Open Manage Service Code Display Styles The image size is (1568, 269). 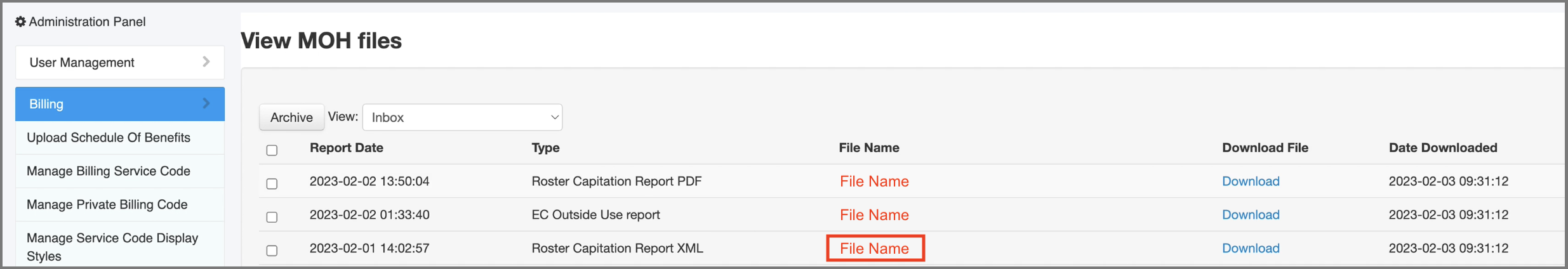112,247
